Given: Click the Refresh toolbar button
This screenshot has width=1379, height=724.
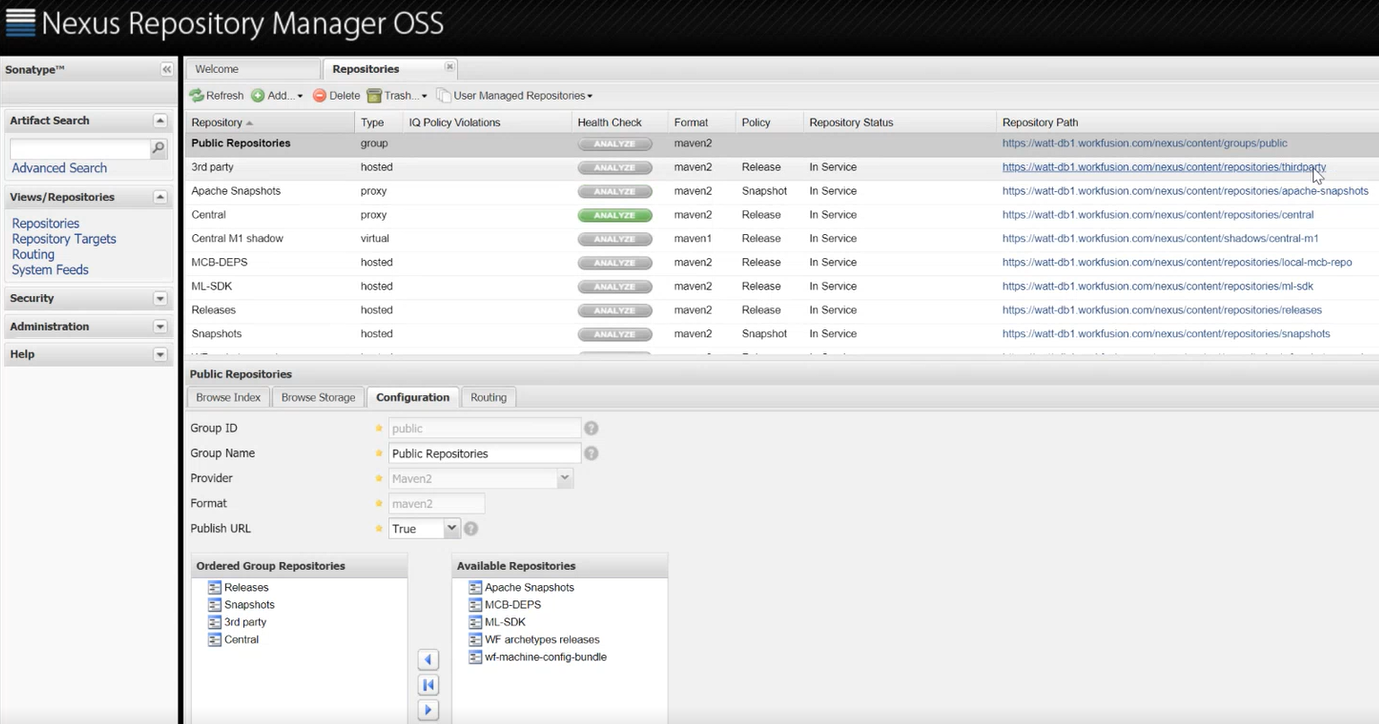Looking at the screenshot, I should [217, 95].
